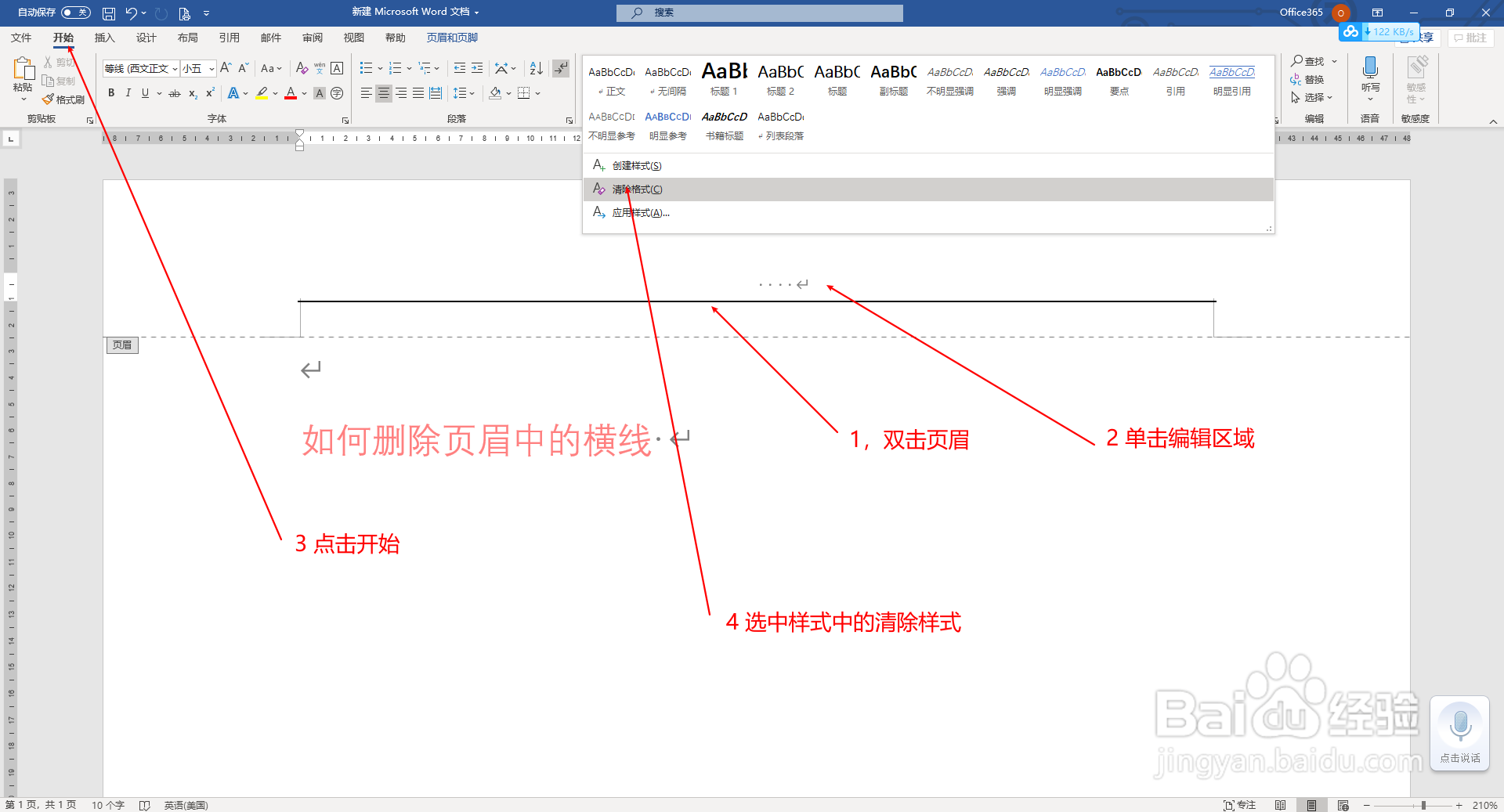Apply the Normal (正文) style
The width and height of the screenshot is (1504, 812).
[x=612, y=79]
